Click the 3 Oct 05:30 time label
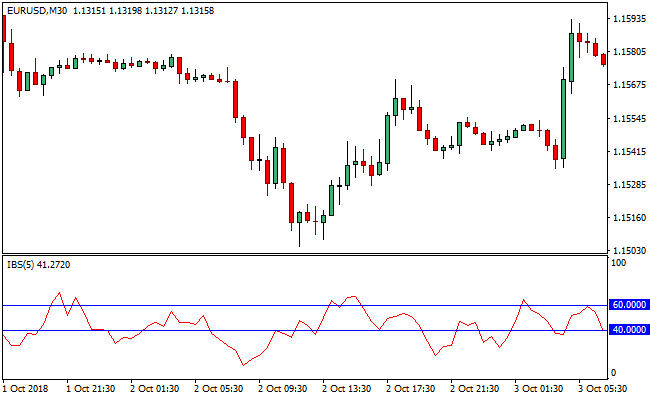The image size is (650, 400). click(x=602, y=389)
